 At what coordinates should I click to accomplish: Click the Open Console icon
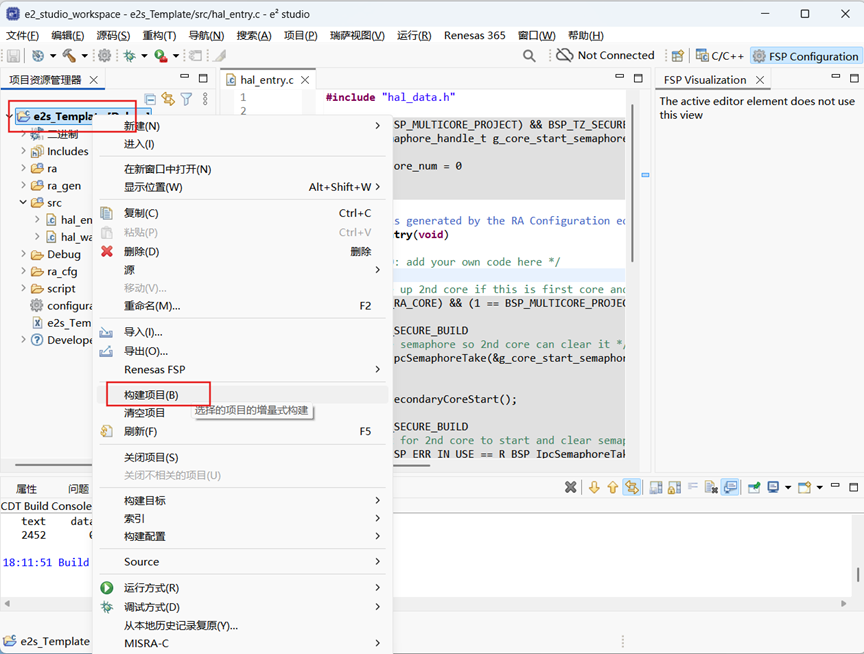[804, 487]
